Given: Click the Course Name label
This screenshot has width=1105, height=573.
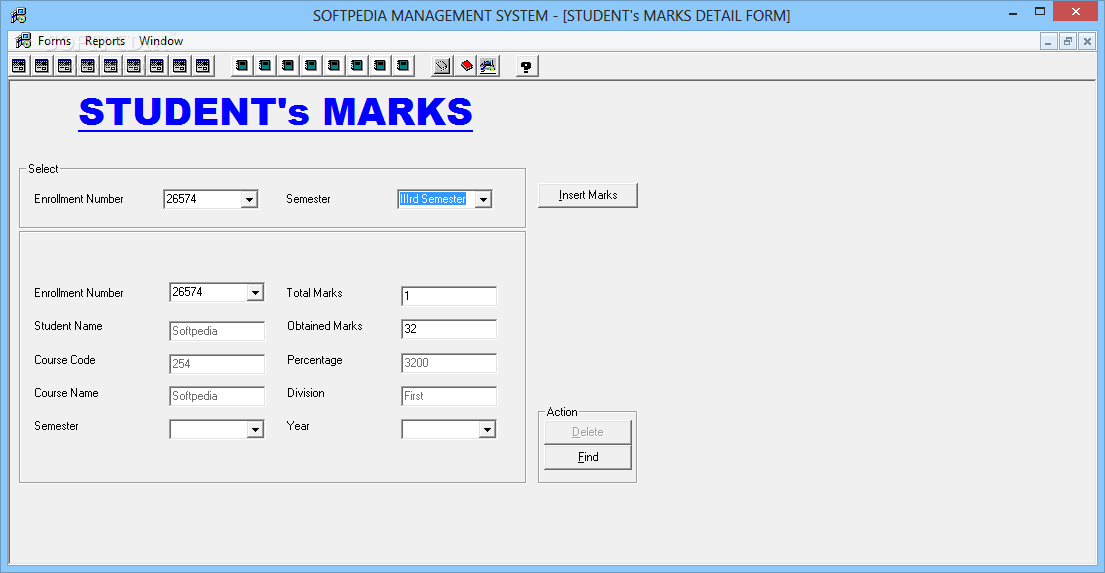Looking at the screenshot, I should [66, 393].
